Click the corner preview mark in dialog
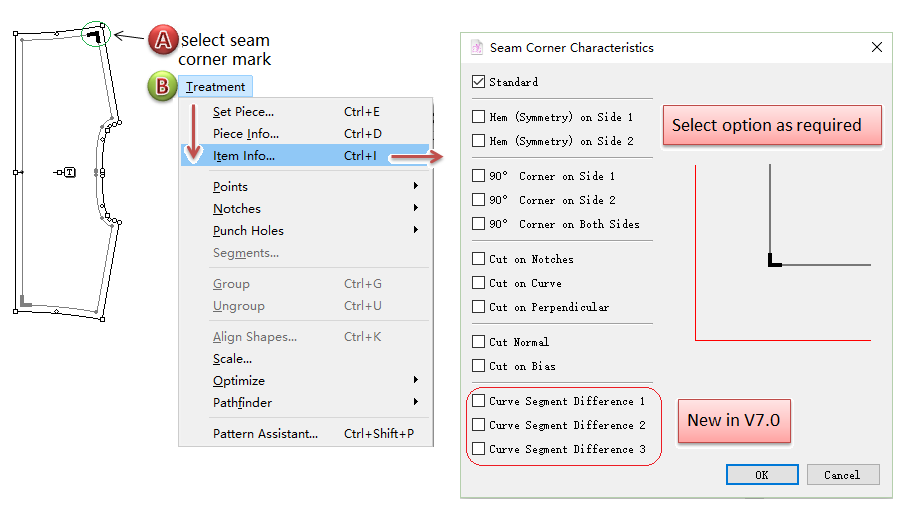This screenshot has width=924, height=512. point(773,261)
